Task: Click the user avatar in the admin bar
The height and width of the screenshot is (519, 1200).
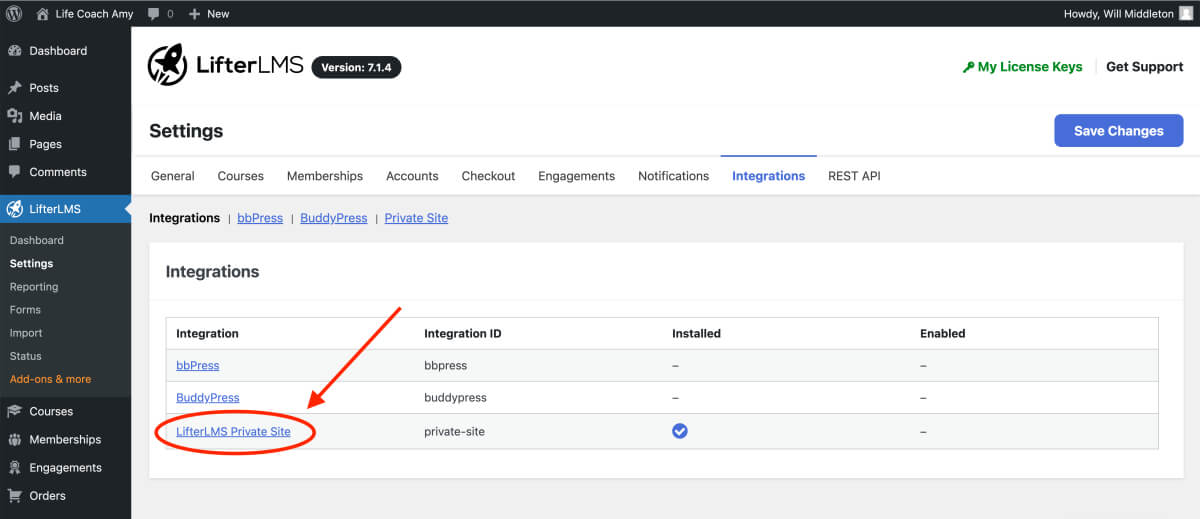Action: point(1186,14)
